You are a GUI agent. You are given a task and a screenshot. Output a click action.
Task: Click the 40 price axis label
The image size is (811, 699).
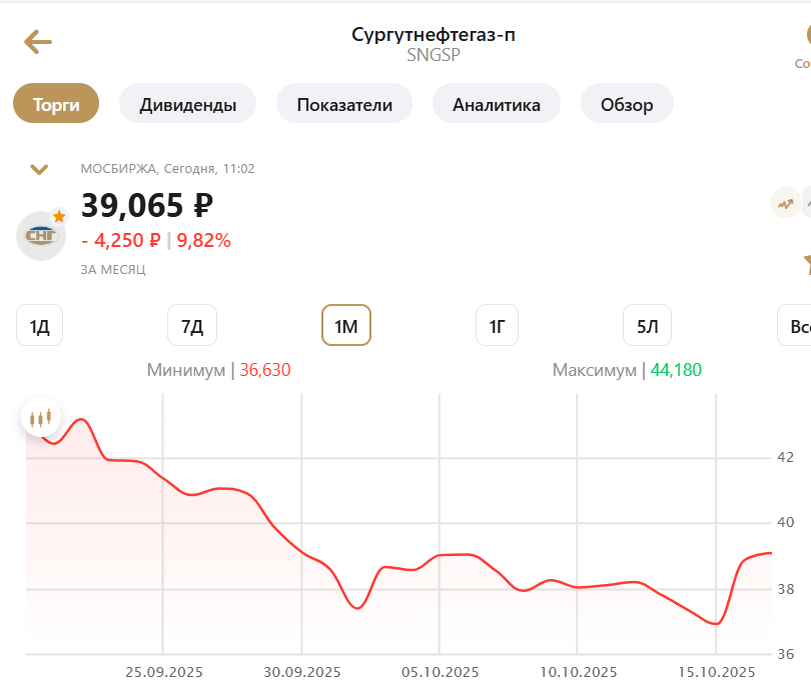coord(786,522)
